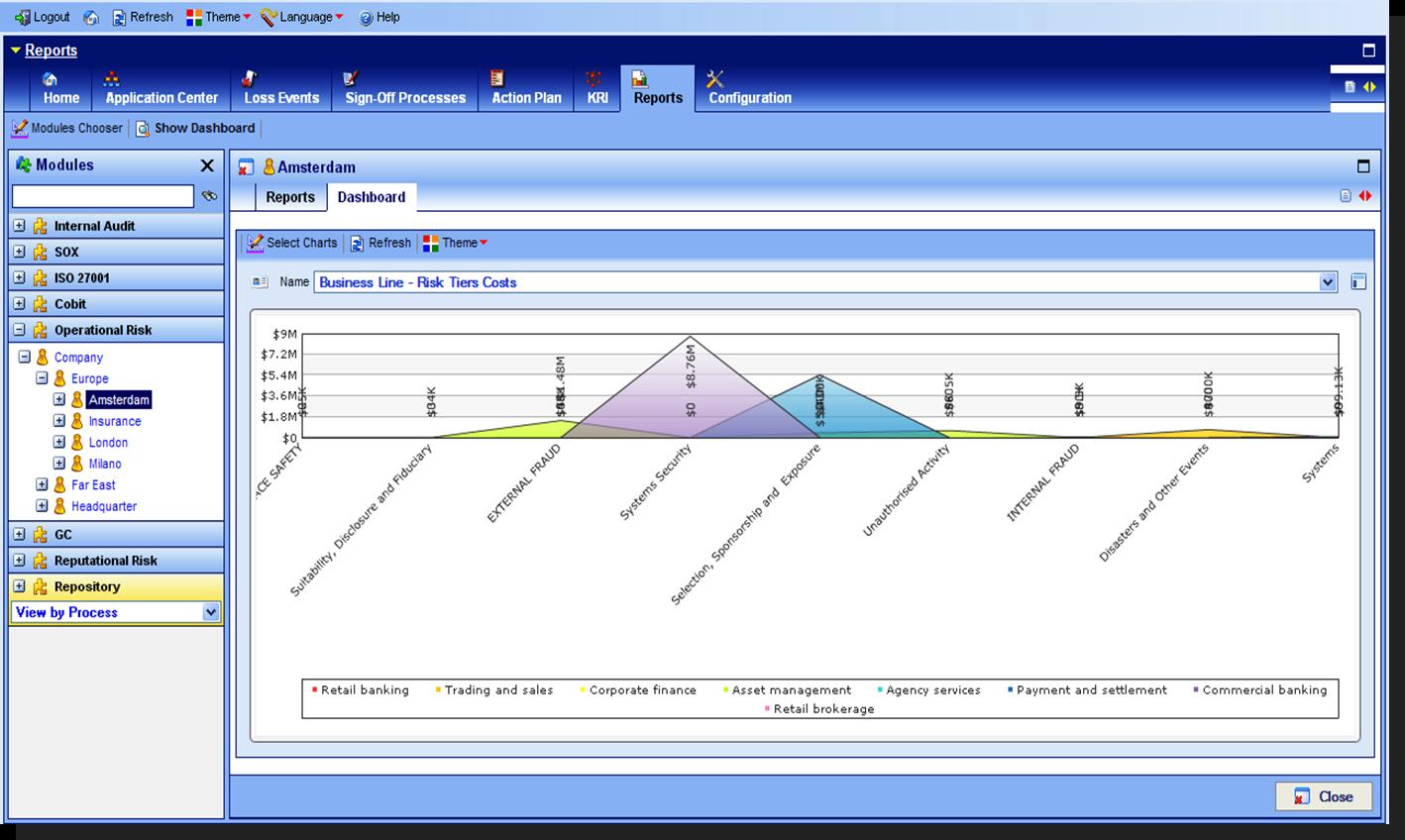The height and width of the screenshot is (840, 1405).
Task: Click the Logout door icon
Action: pyautogui.click(x=23, y=17)
